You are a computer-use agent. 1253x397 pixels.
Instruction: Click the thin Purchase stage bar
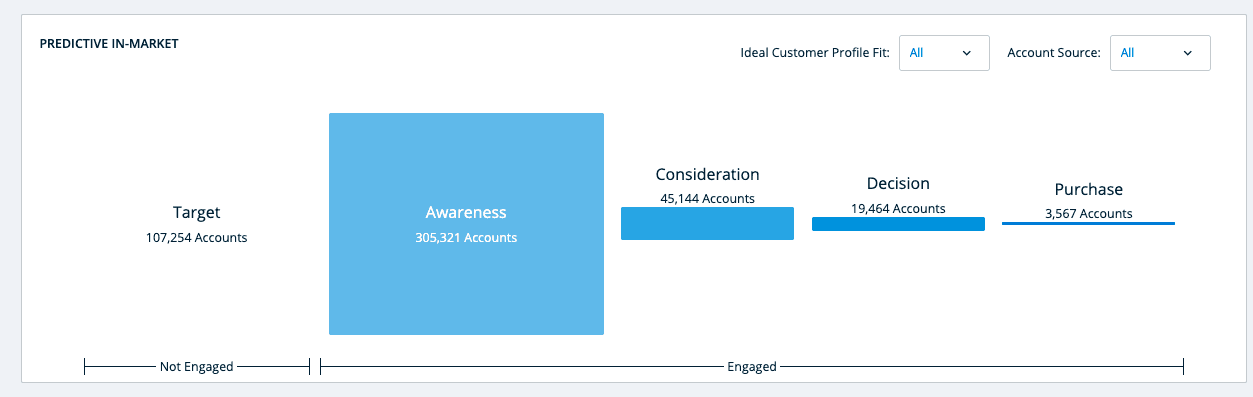[x=1088, y=224]
